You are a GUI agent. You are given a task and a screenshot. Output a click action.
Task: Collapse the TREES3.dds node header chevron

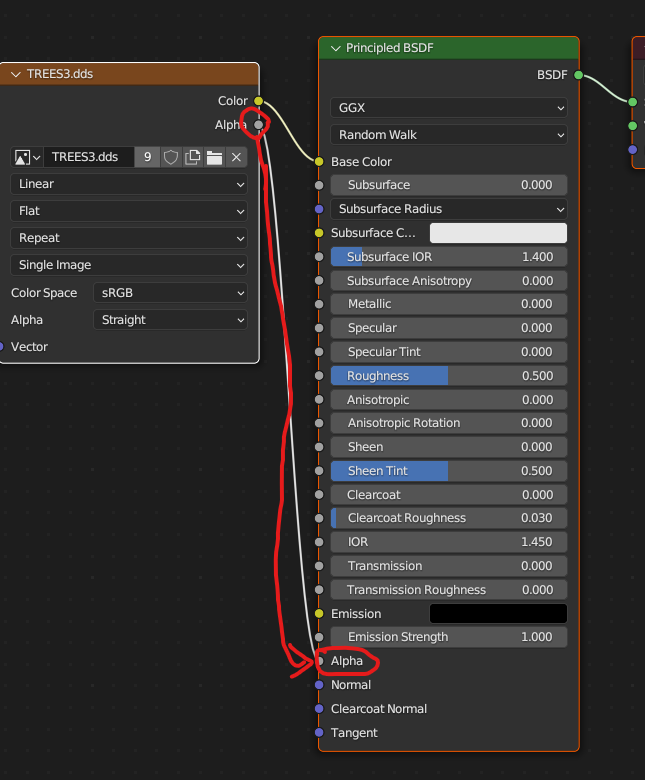click(16, 74)
